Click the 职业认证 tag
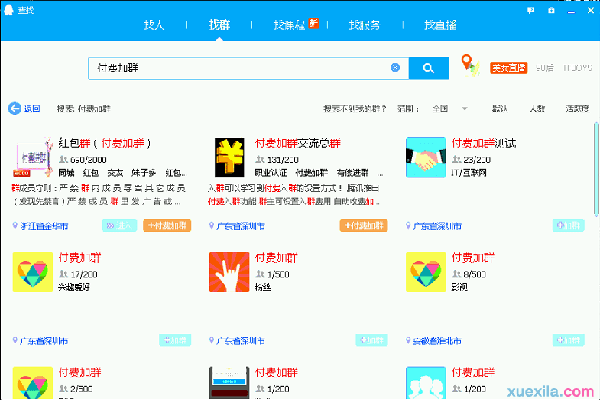Screen dimensions: 600x400 click(271, 173)
